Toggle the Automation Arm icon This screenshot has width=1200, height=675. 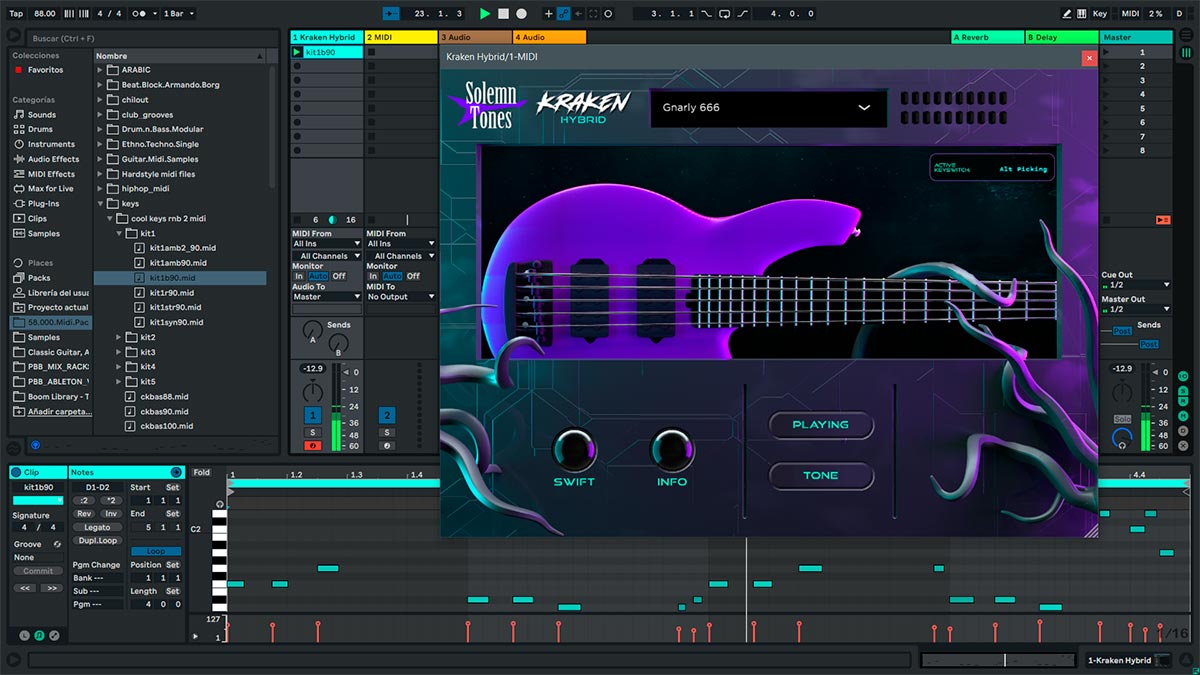(563, 14)
